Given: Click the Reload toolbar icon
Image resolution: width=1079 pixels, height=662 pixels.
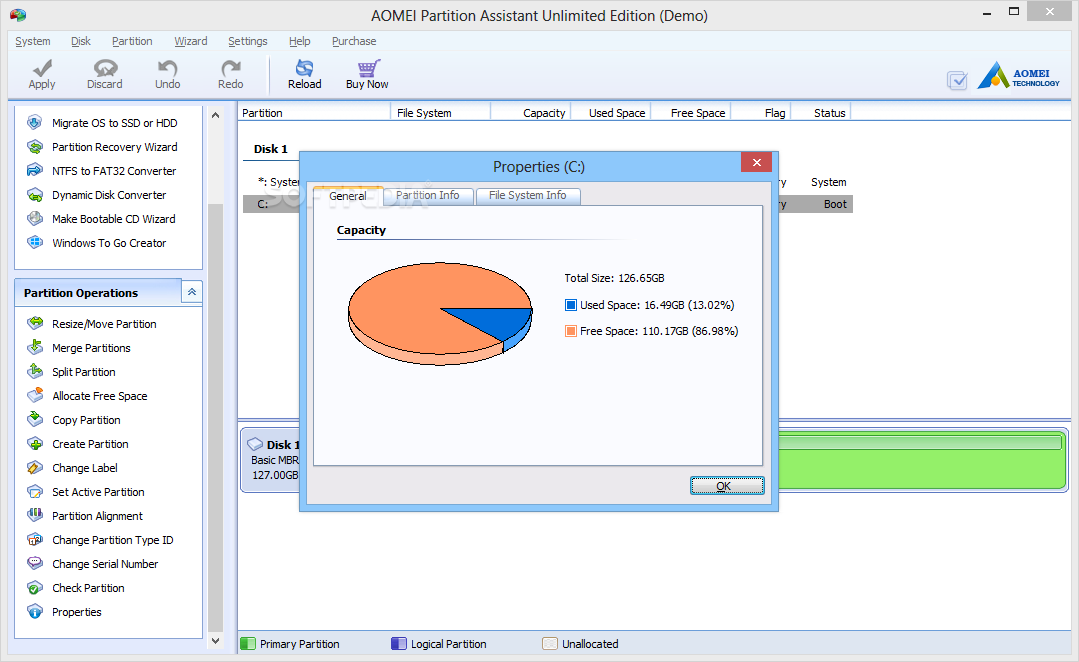Looking at the screenshot, I should 304,68.
